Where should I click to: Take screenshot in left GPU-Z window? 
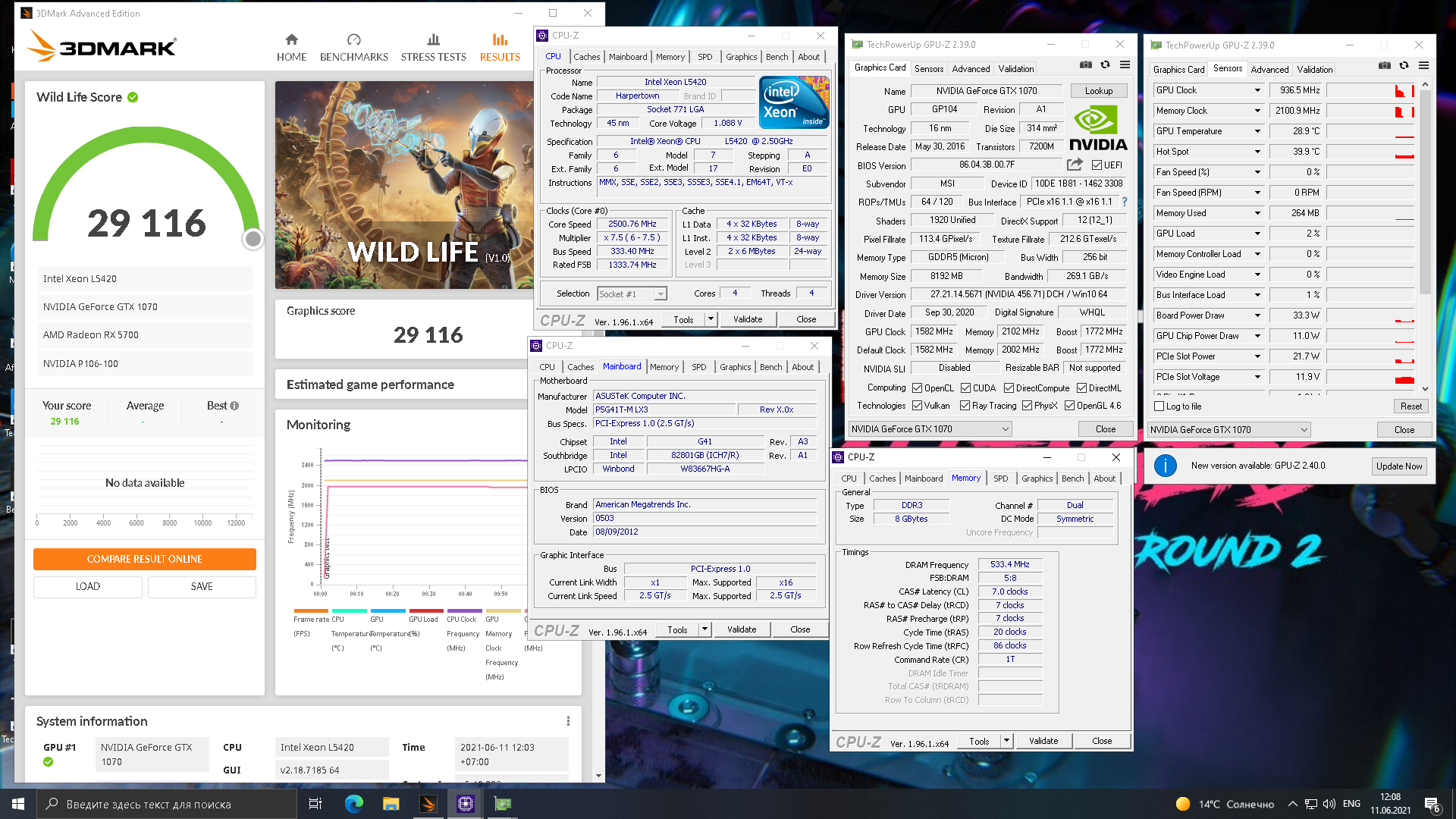tap(1086, 65)
